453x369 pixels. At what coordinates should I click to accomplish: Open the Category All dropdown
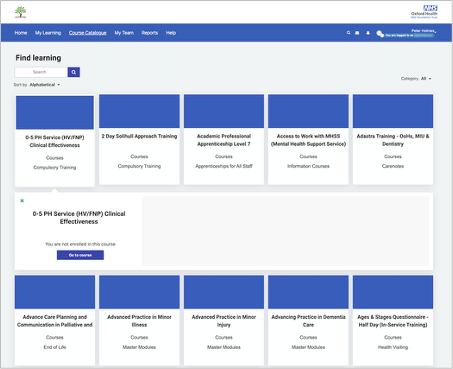(426, 79)
